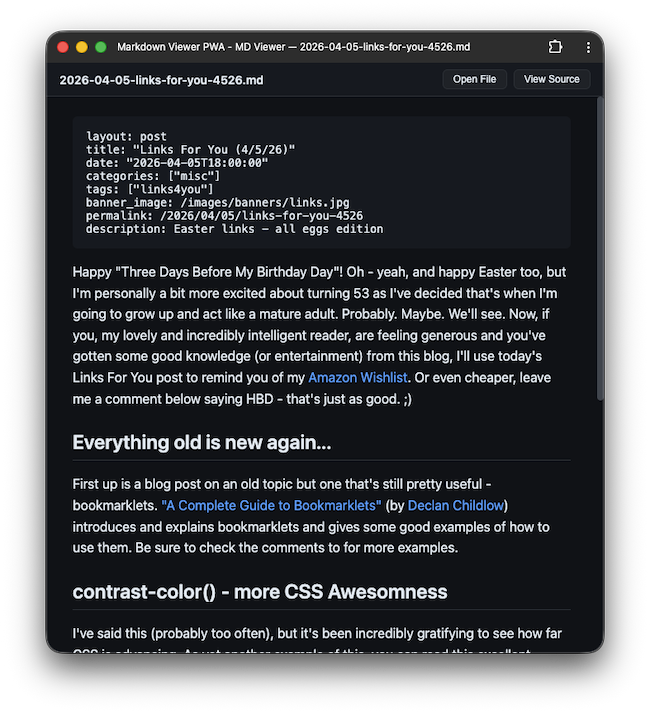
Task: Click the "contrast-color() - more CSS Awesomness" heading
Action: pos(259,591)
